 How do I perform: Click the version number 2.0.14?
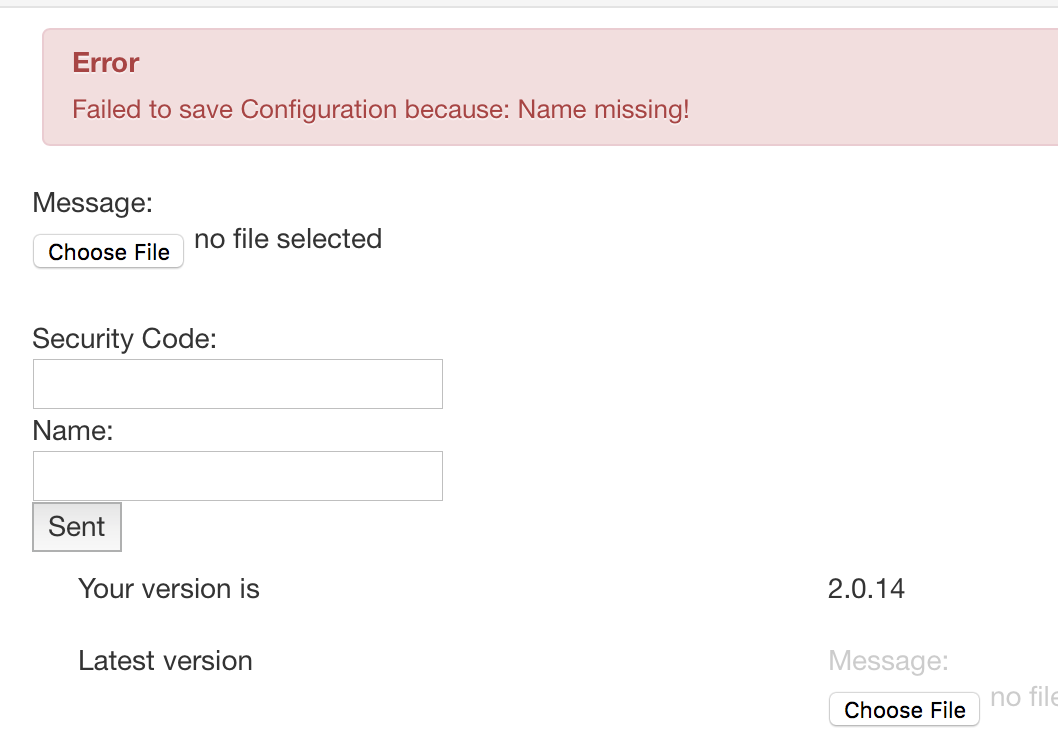(x=866, y=589)
